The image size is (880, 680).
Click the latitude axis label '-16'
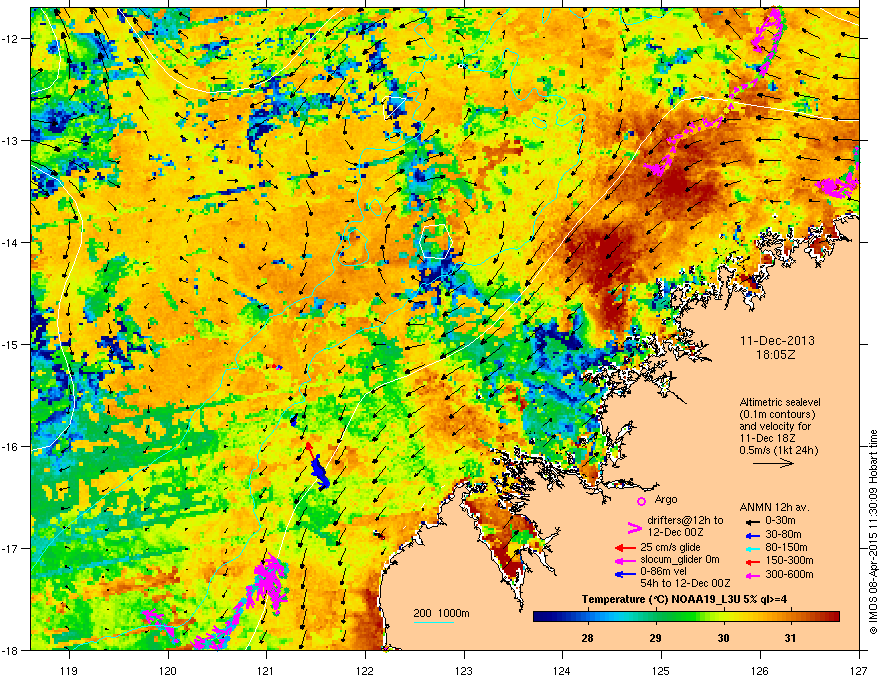pyautogui.click(x=11, y=447)
